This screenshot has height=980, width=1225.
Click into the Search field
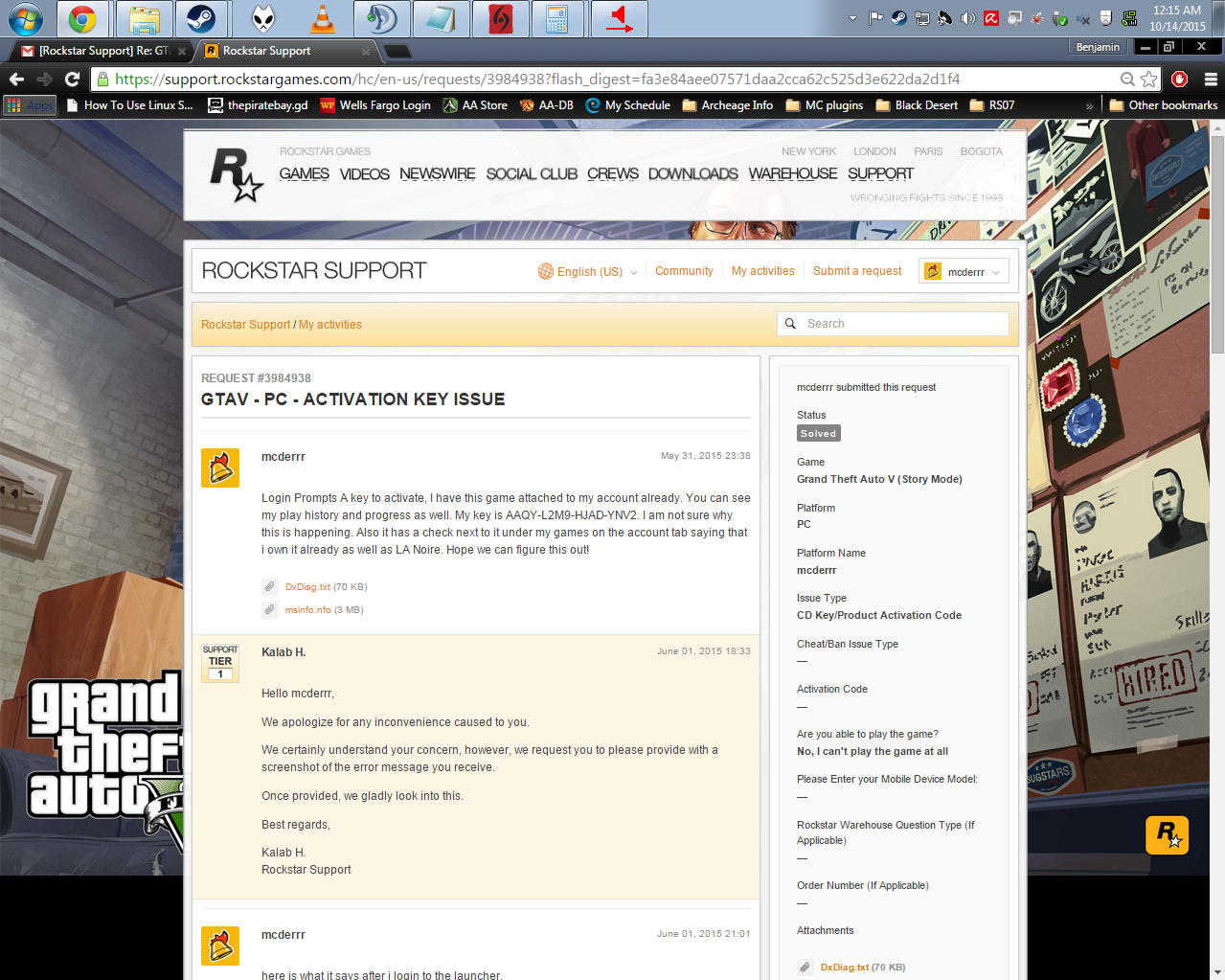(893, 324)
